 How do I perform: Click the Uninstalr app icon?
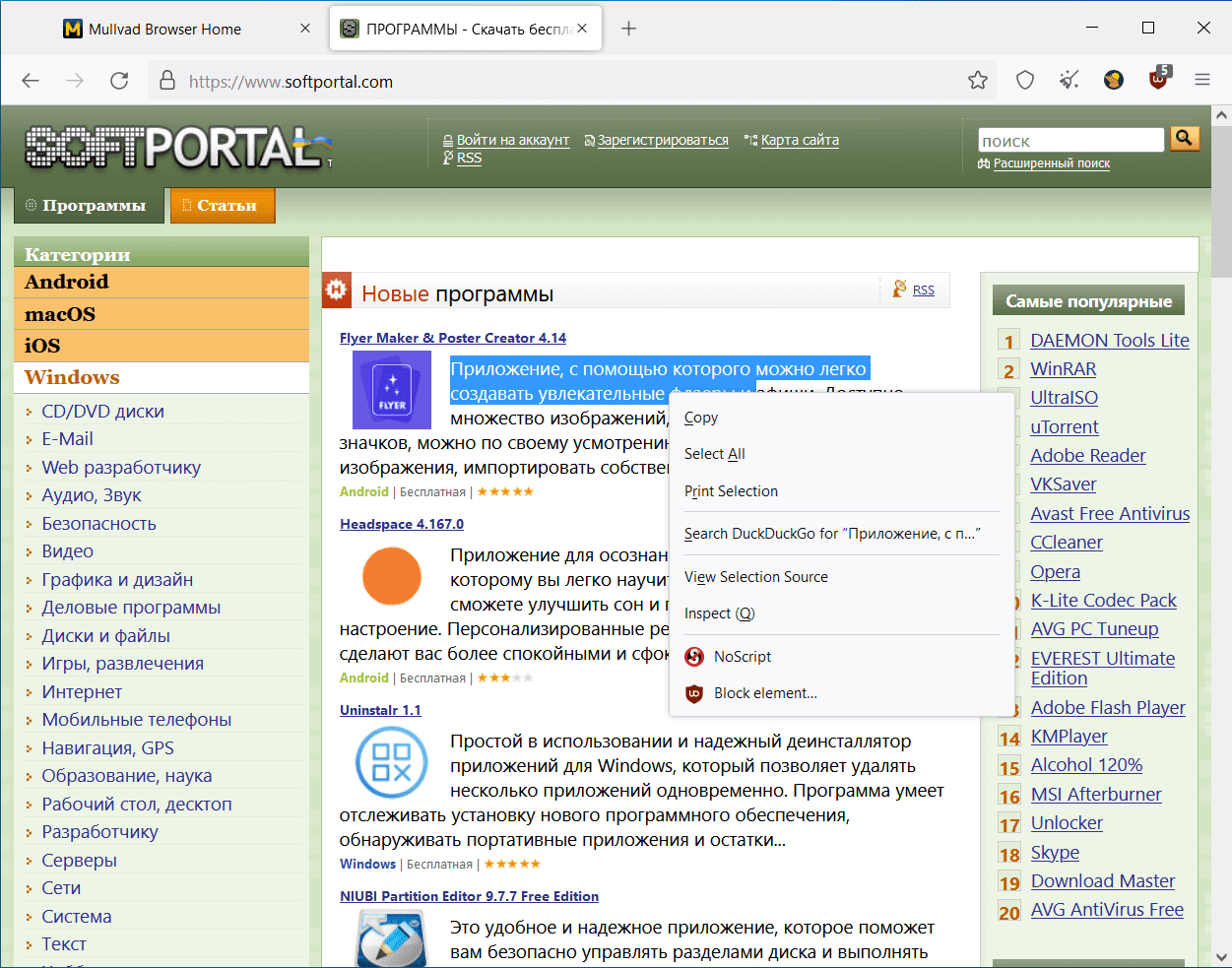click(x=392, y=762)
